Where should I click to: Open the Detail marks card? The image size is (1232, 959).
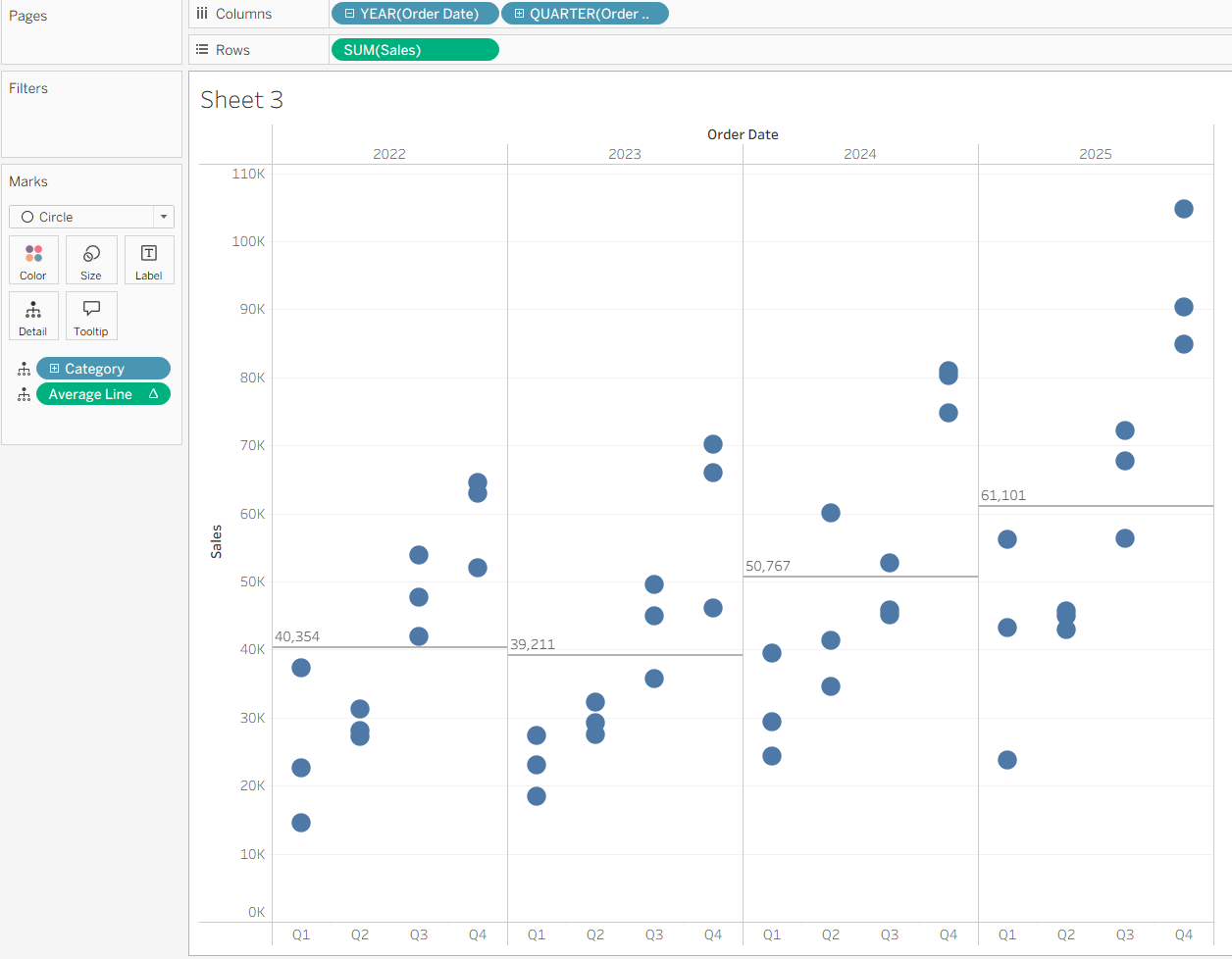pos(33,316)
